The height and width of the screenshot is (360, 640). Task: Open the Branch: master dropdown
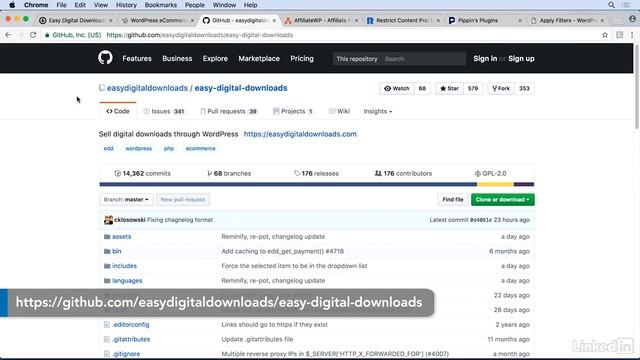(x=126, y=200)
